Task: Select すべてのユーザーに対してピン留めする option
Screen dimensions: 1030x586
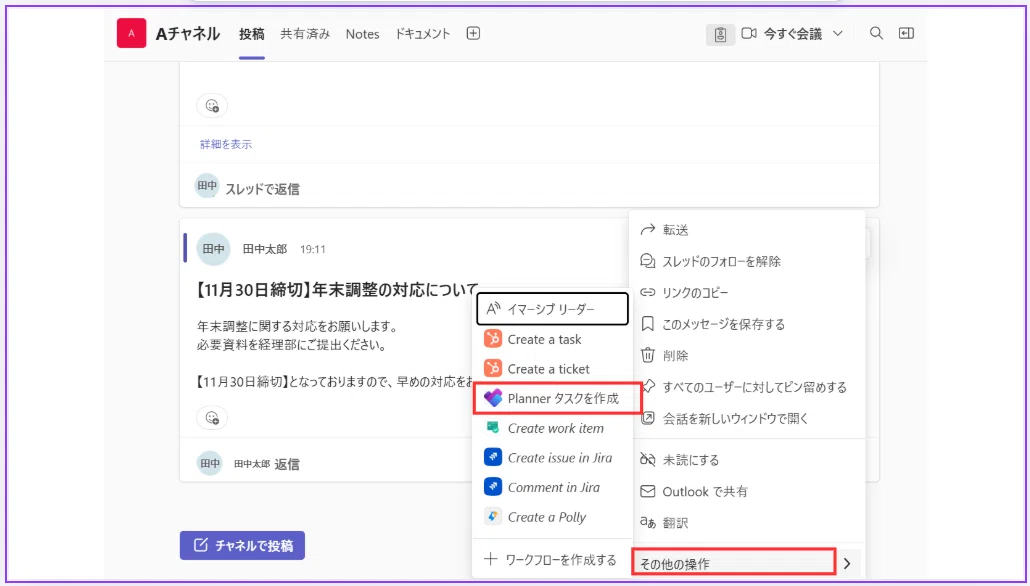Action: (747, 387)
